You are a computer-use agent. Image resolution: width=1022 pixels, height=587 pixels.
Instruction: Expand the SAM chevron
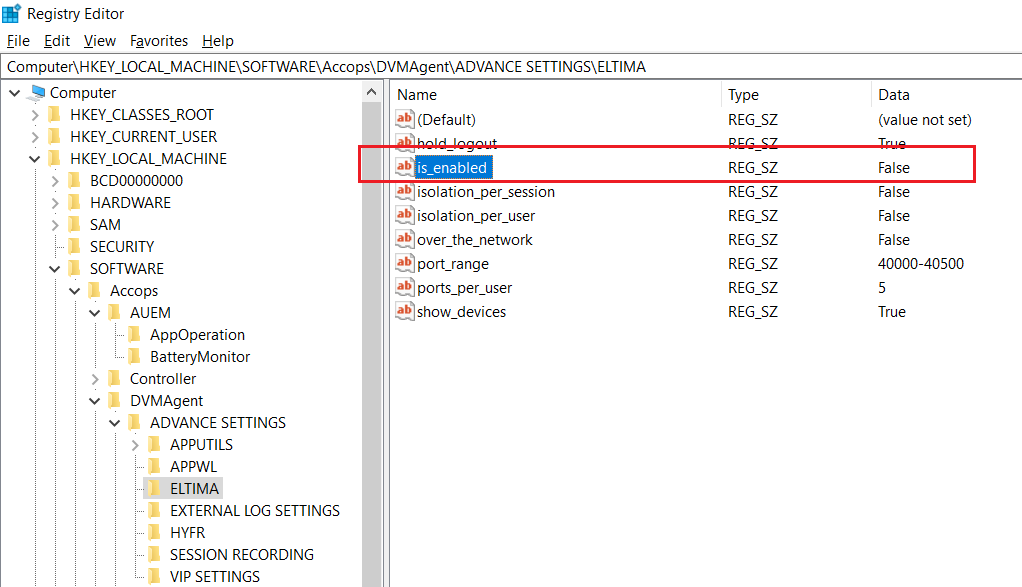click(55, 225)
